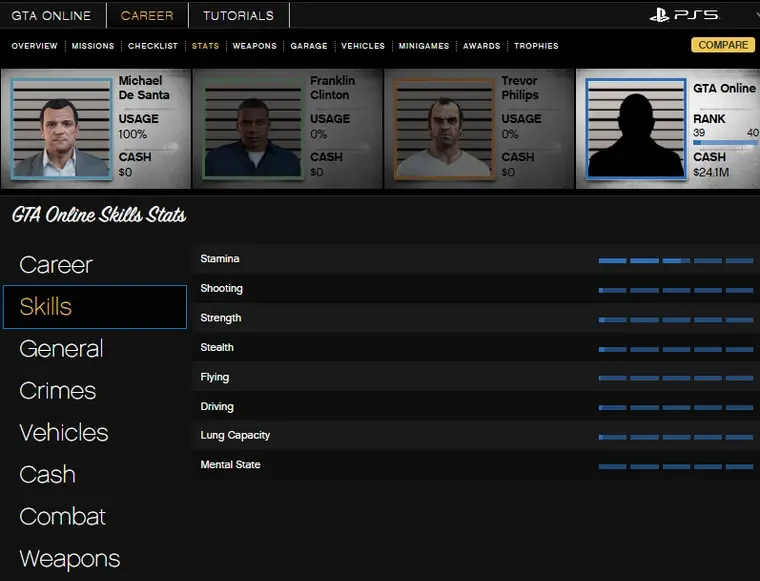The height and width of the screenshot is (581, 760).
Task: Select the GTA Online silhouette character
Action: point(635,128)
